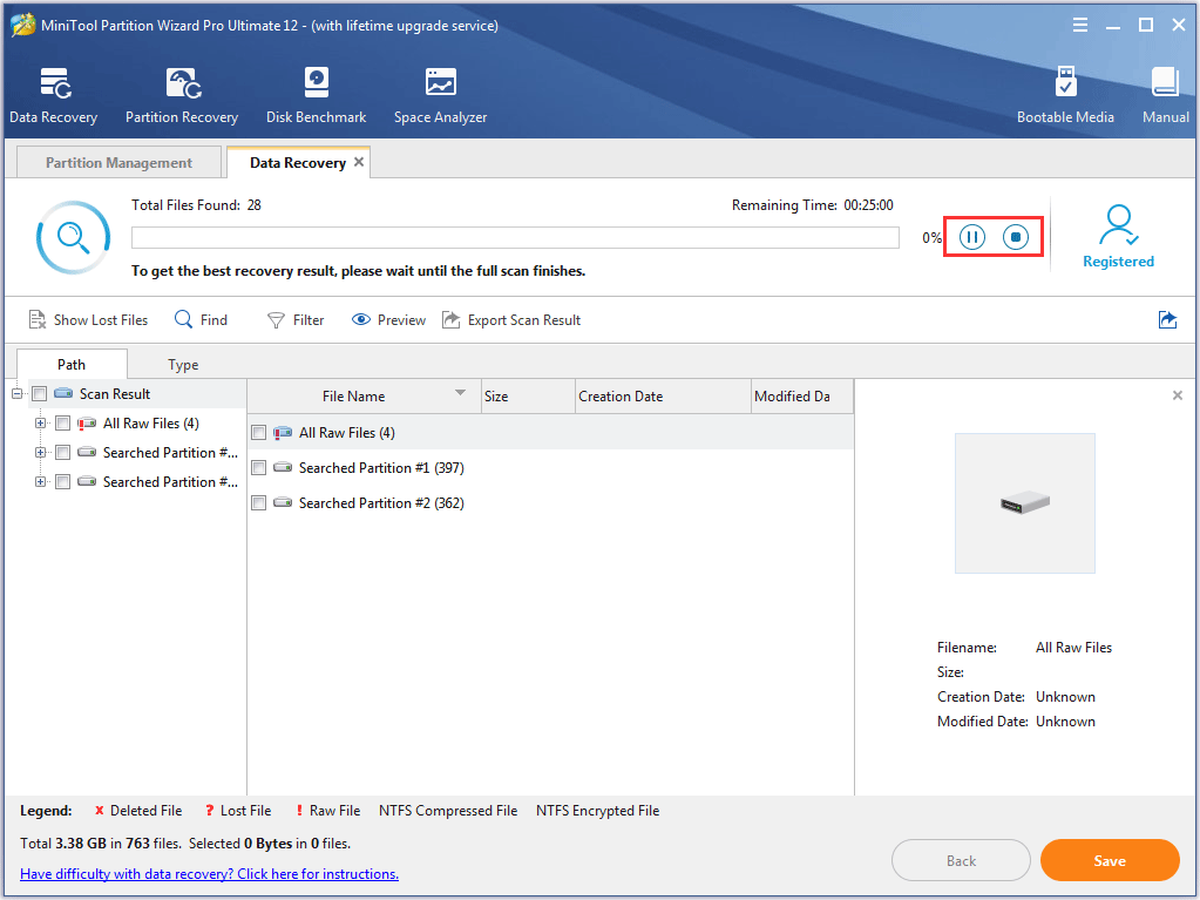The width and height of the screenshot is (1200, 900).
Task: Click the export share icon at right
Action: [x=1167, y=320]
